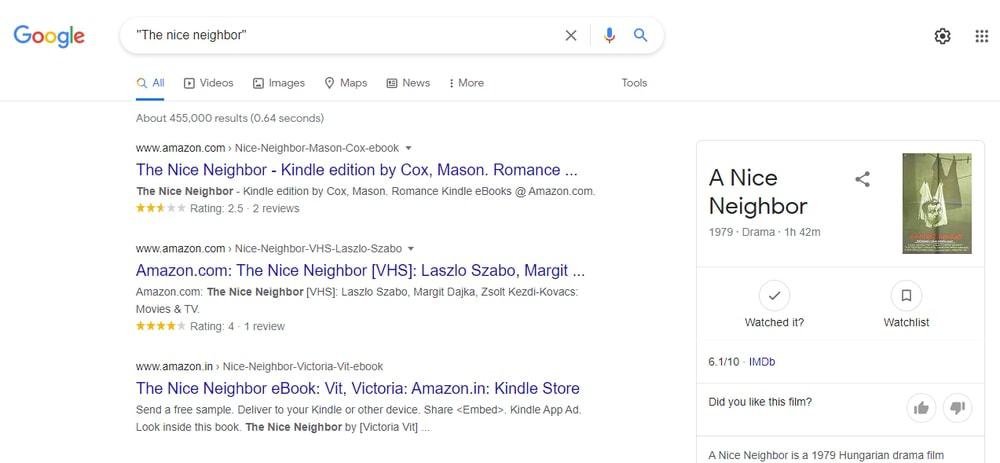
Task: Expand dropdown arrow next to VHS-Laszlo-Szabo URL
Action: pyautogui.click(x=411, y=249)
